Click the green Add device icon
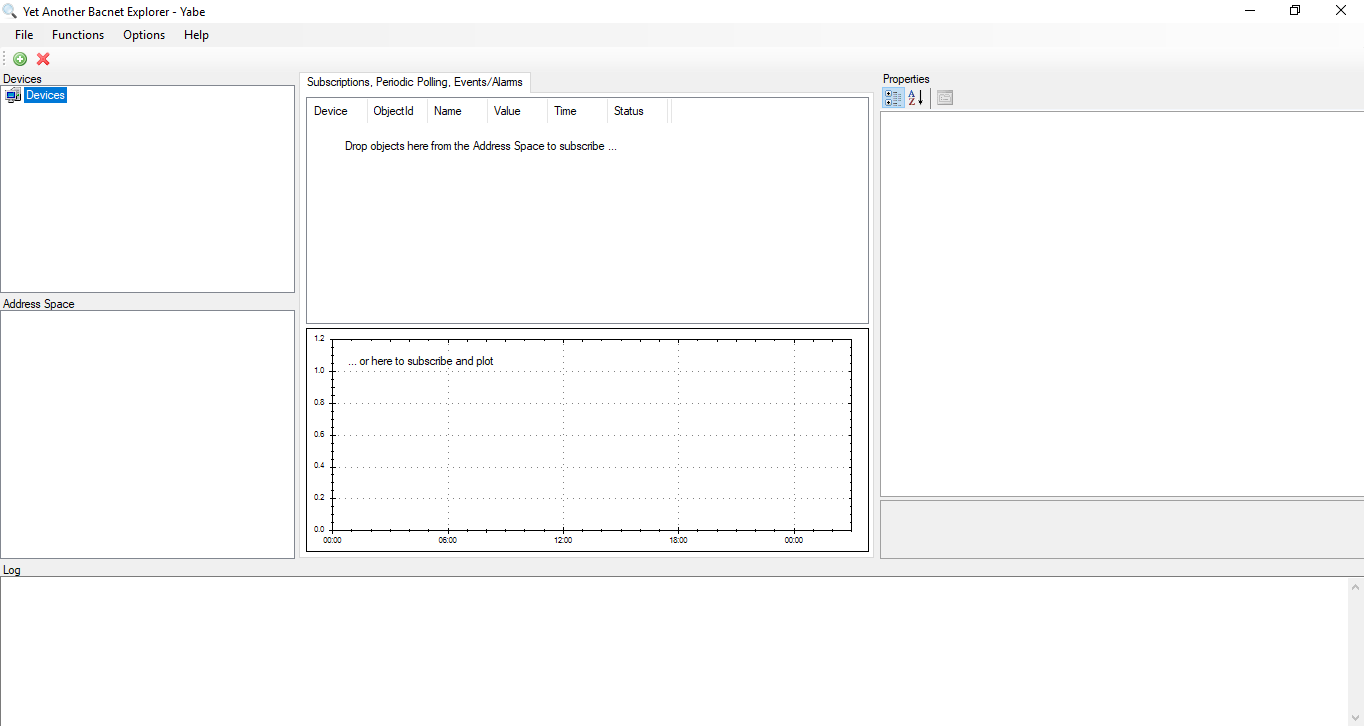The image size is (1364, 726). [x=20, y=59]
